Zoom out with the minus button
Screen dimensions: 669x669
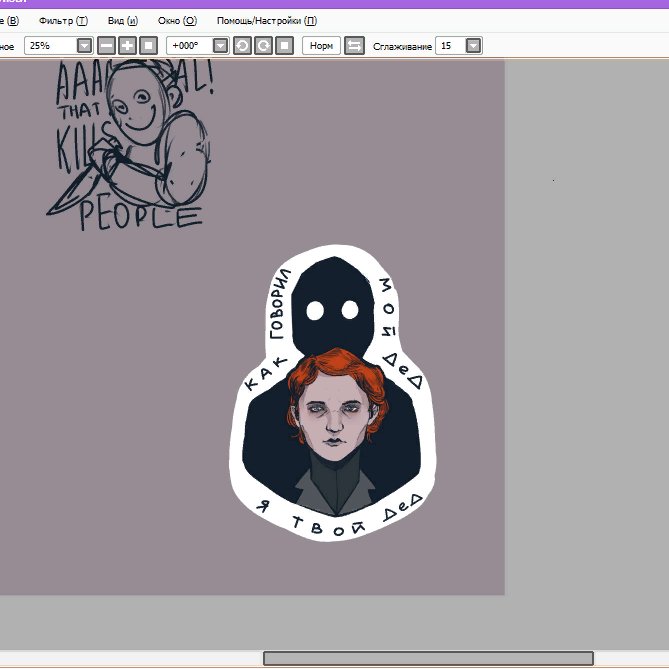pyautogui.click(x=106, y=46)
